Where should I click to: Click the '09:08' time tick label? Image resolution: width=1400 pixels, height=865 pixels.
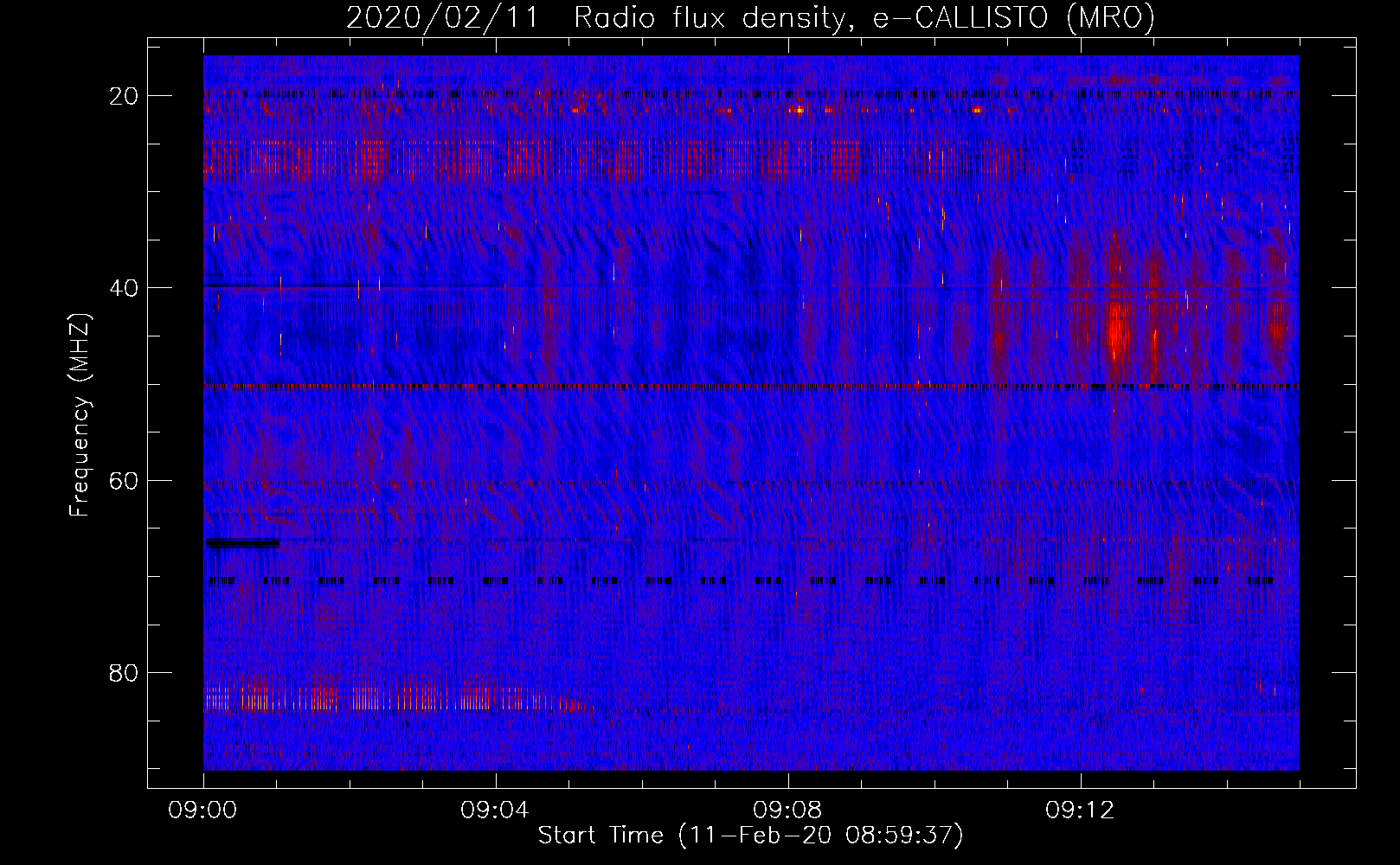pos(788,811)
